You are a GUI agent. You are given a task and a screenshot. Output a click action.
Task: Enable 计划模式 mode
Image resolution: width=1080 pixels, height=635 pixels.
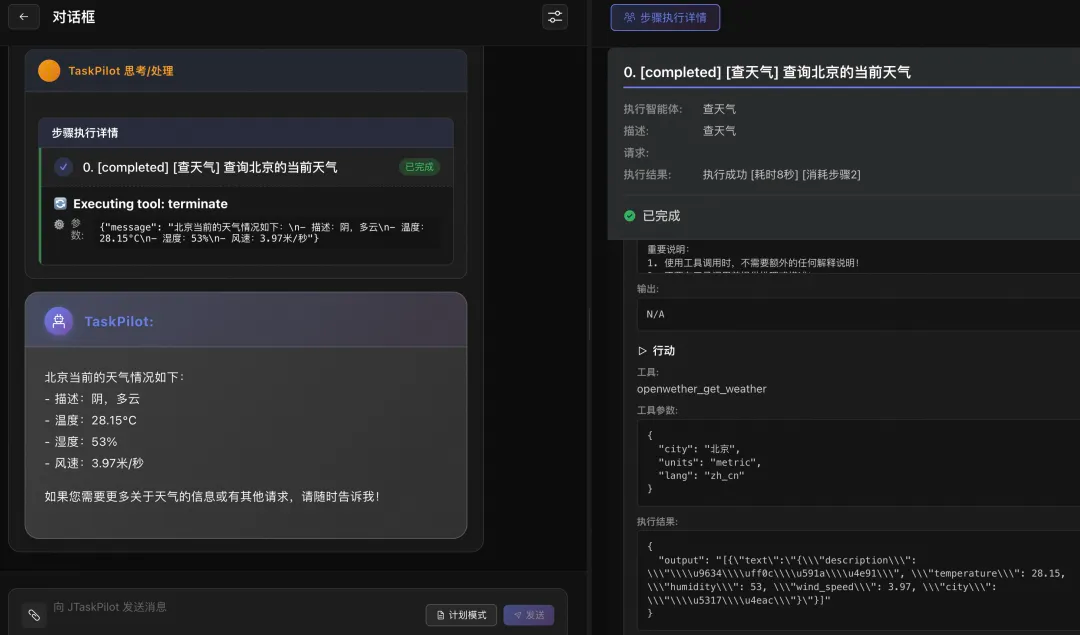click(x=460, y=615)
